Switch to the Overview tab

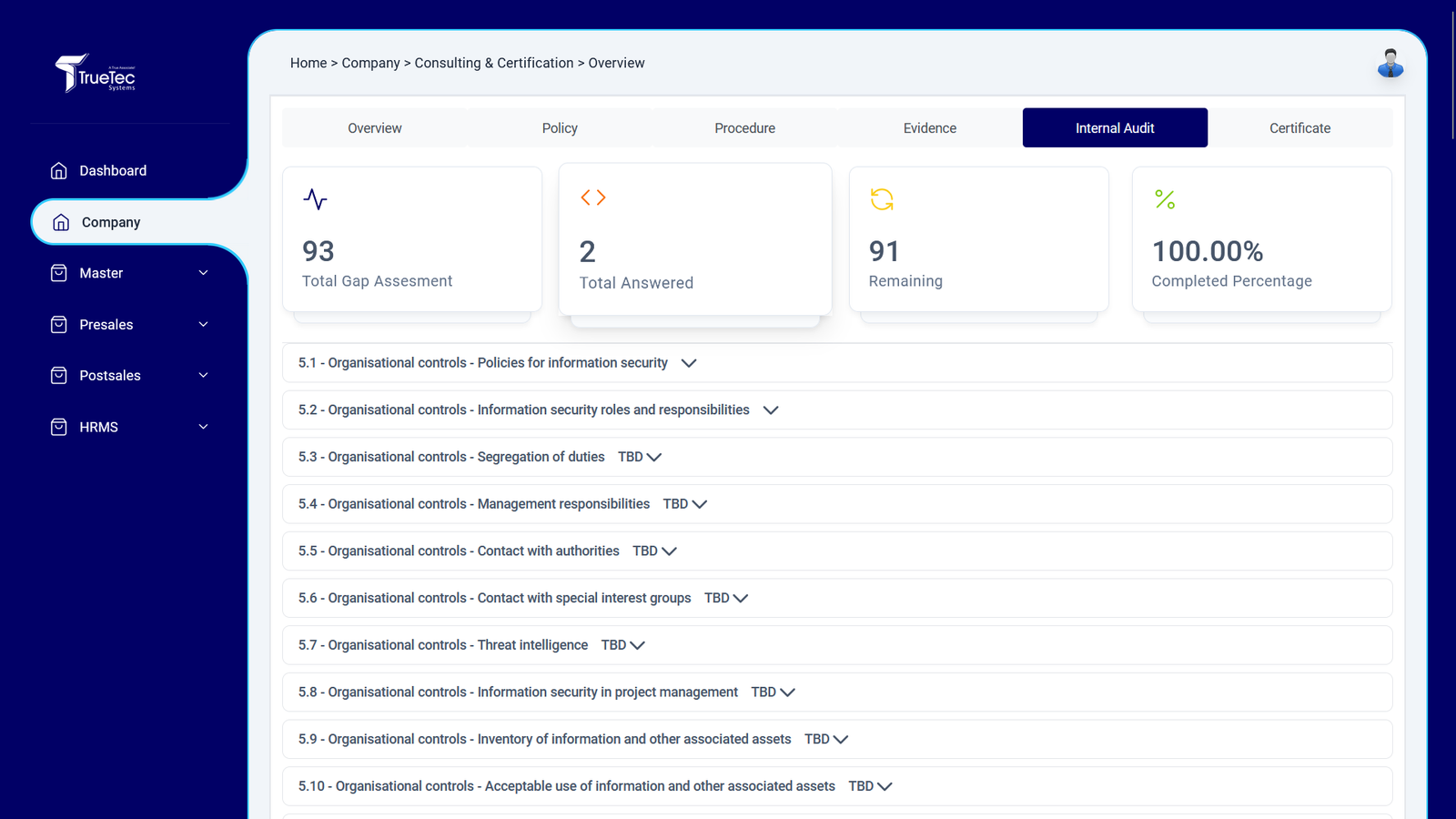pos(375,128)
